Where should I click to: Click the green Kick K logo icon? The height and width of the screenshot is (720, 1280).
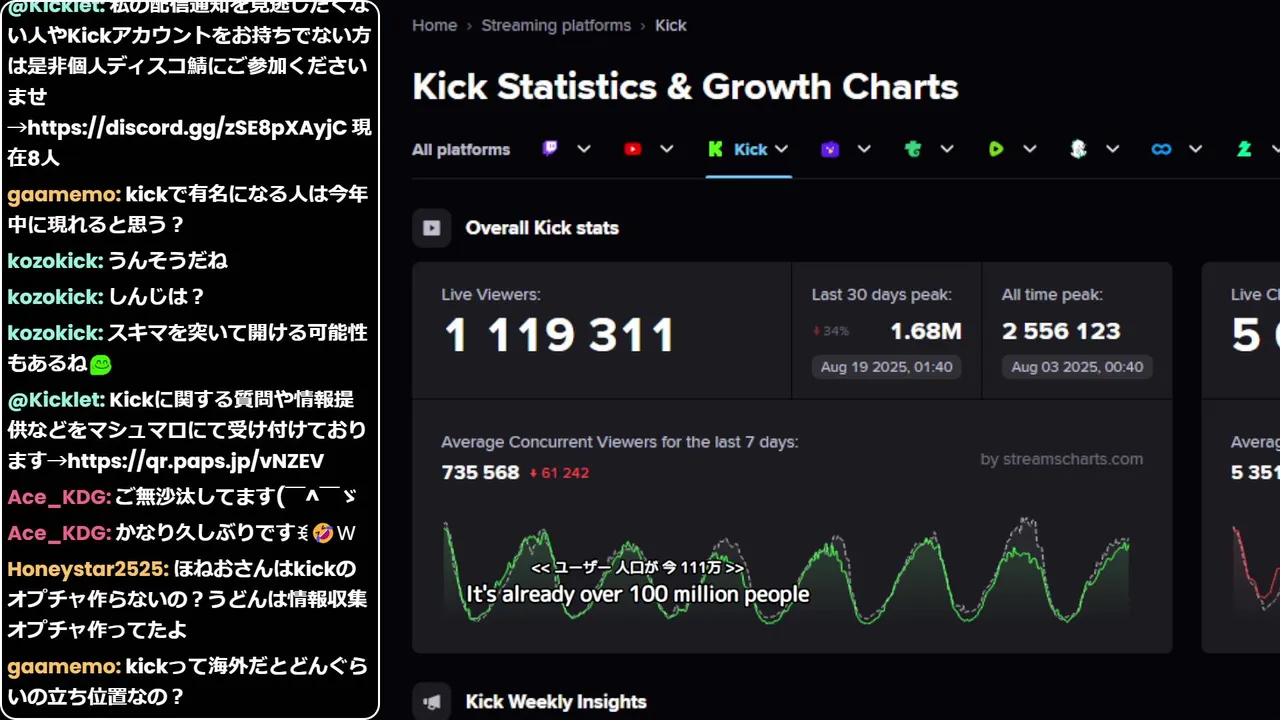click(715, 149)
